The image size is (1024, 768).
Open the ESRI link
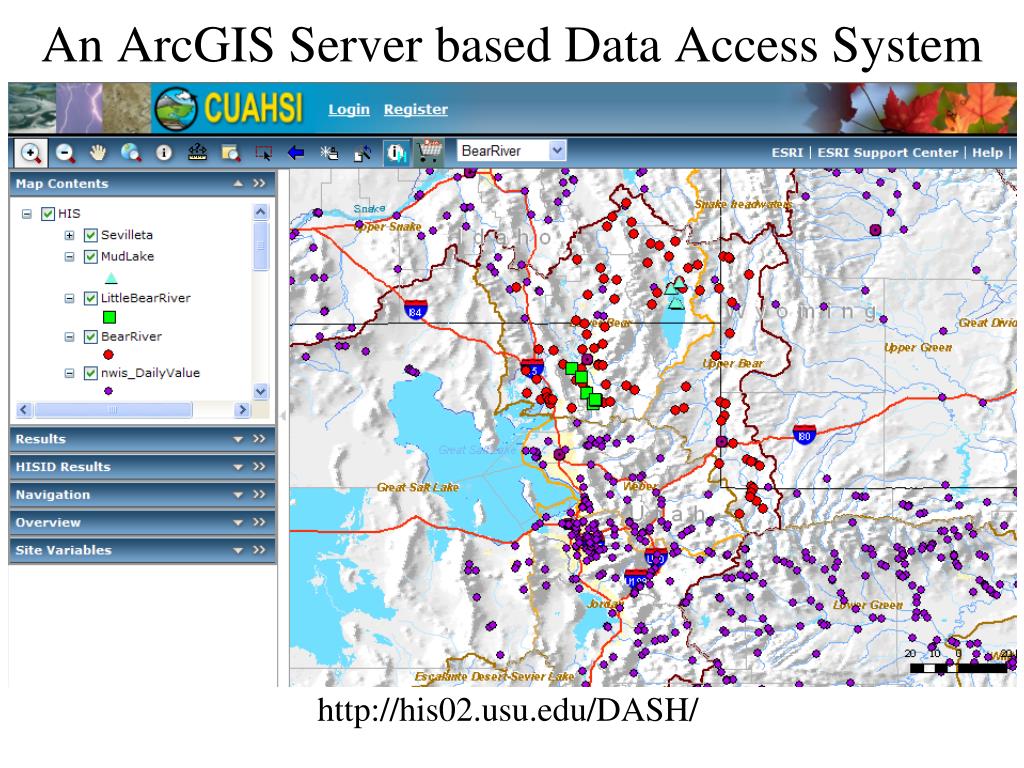pos(787,152)
